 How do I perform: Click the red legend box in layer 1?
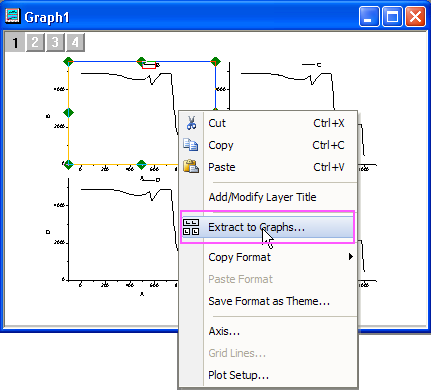(x=149, y=66)
